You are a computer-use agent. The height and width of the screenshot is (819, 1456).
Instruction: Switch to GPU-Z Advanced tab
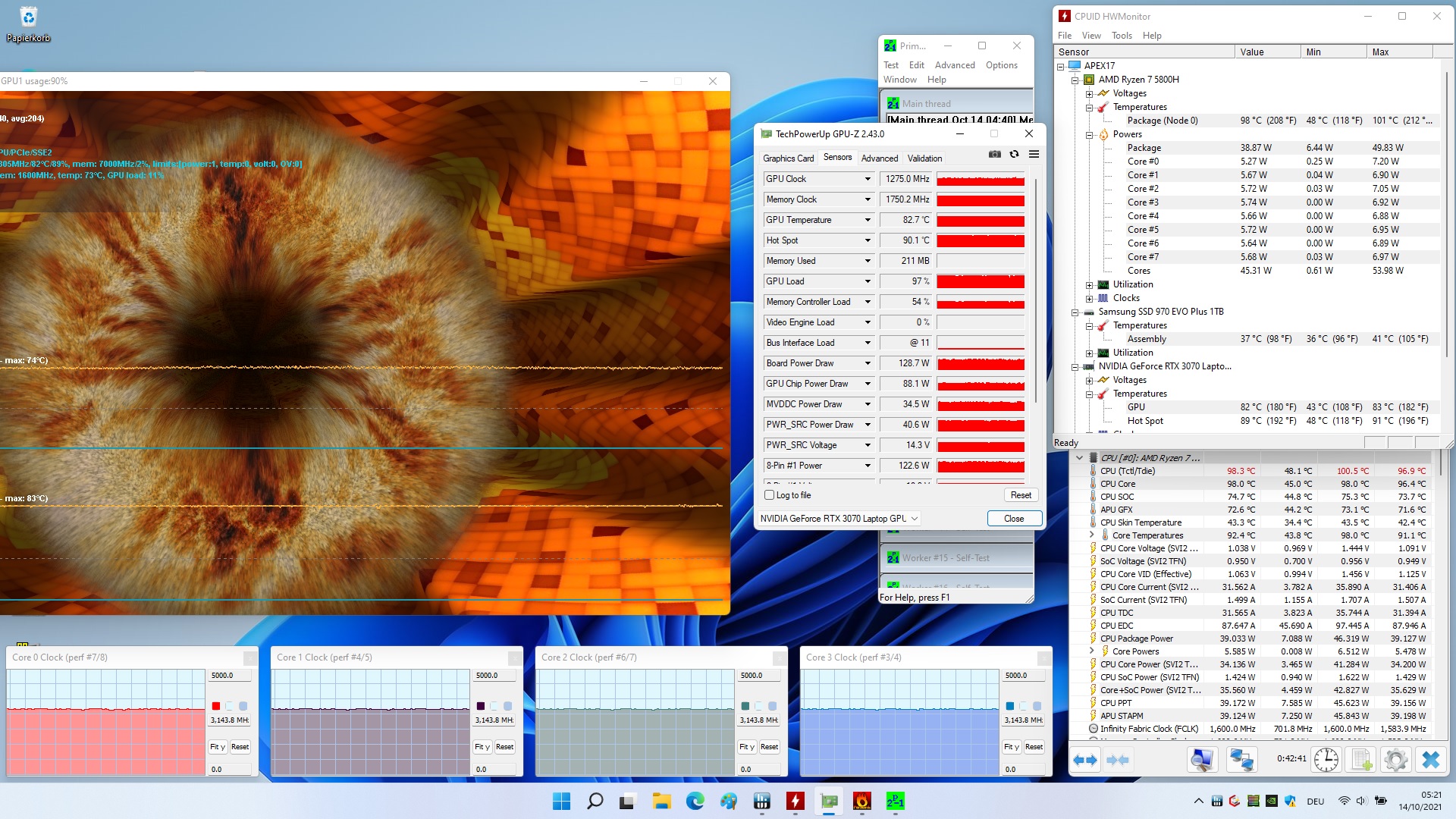880,158
